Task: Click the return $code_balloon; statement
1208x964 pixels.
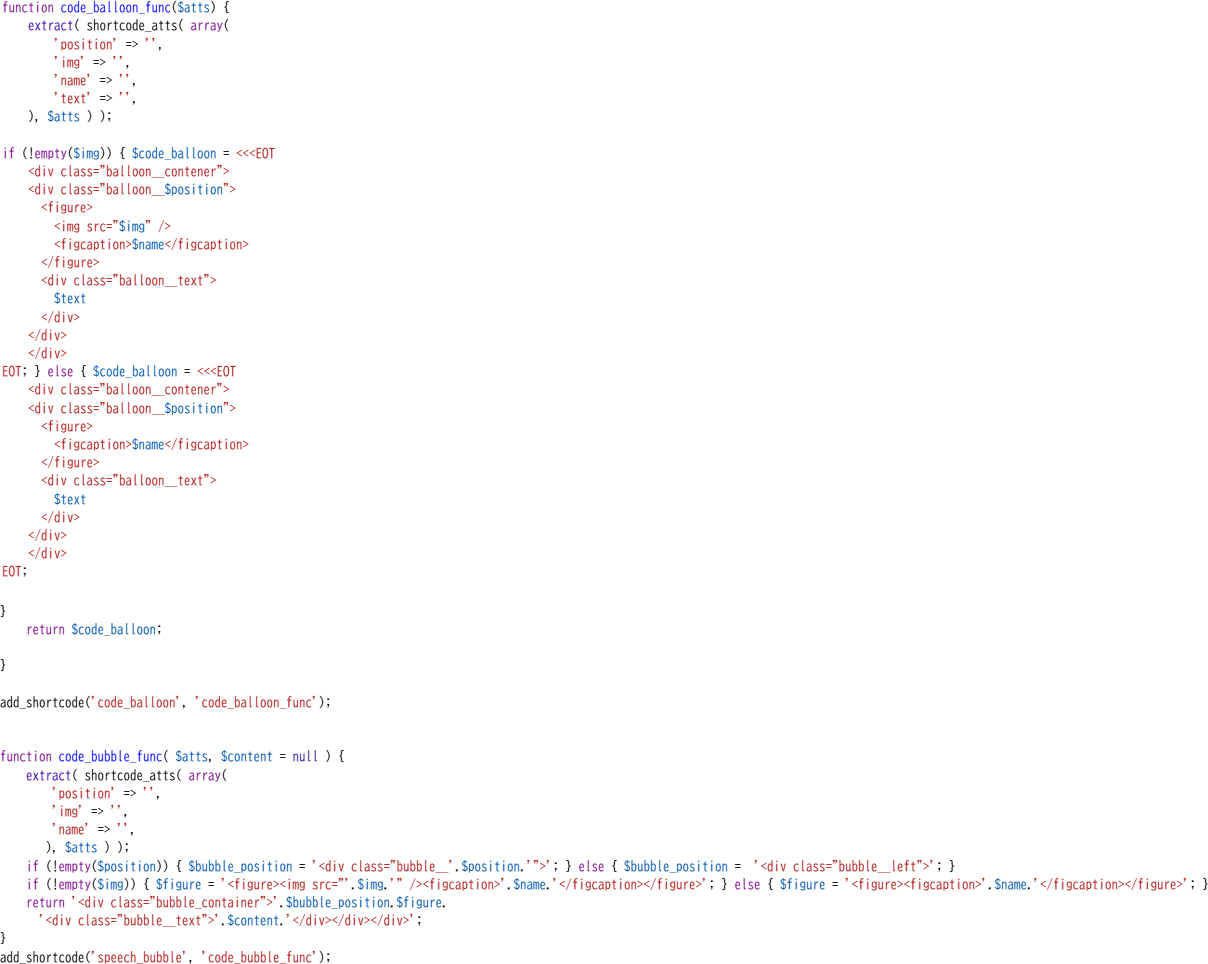Action: point(93,630)
